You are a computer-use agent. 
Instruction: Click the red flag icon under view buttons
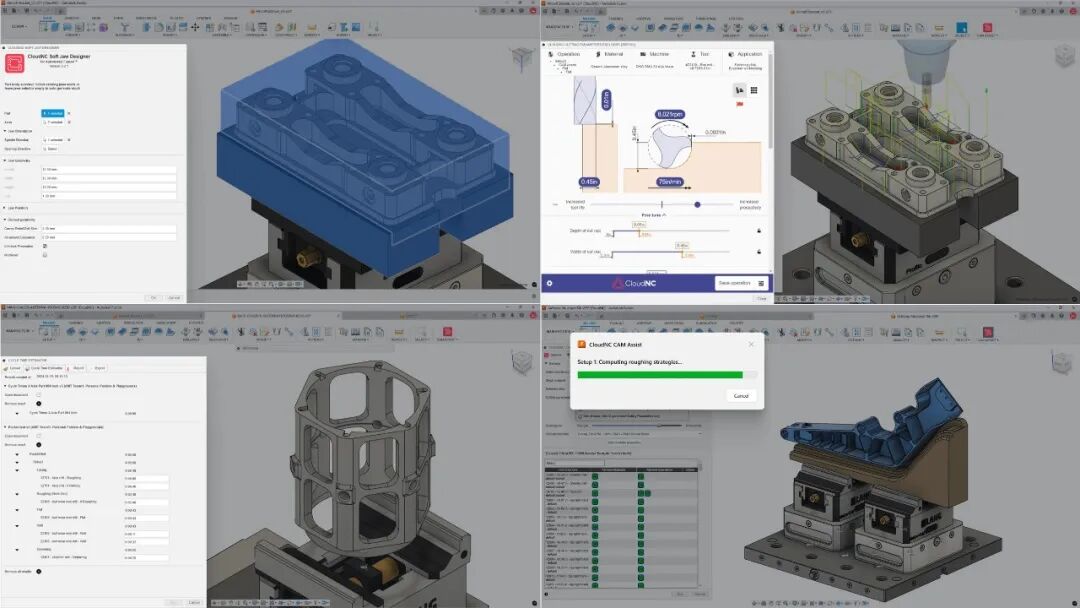coord(740,104)
